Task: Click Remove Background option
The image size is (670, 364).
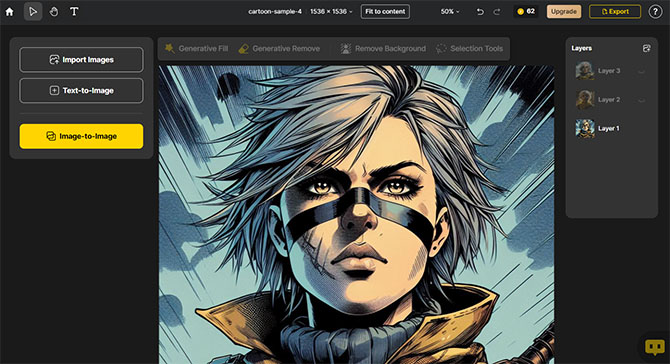Action: coord(383,49)
